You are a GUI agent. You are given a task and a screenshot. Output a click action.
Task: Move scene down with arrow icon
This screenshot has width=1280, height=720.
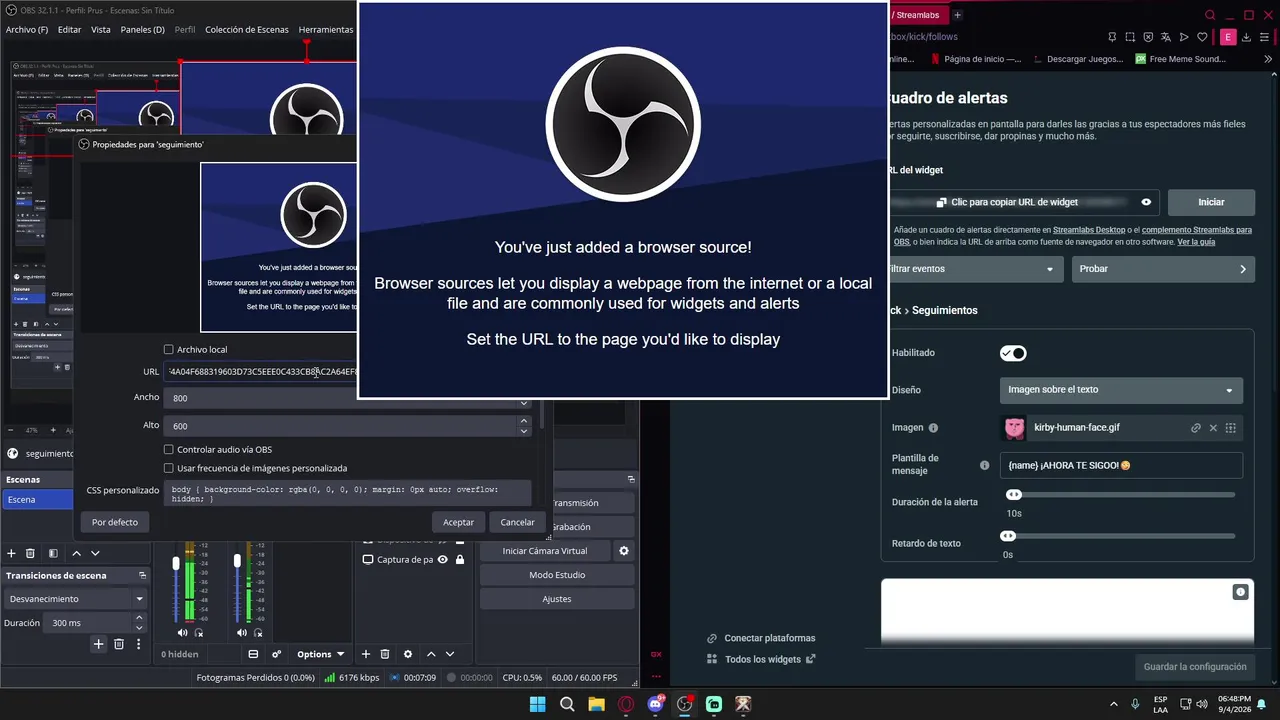(x=95, y=553)
